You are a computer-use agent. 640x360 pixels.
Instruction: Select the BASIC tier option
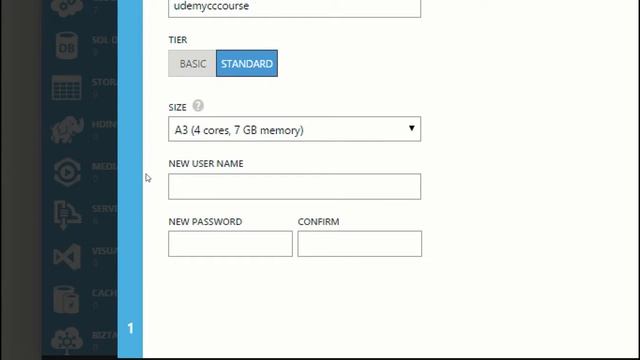(192, 64)
